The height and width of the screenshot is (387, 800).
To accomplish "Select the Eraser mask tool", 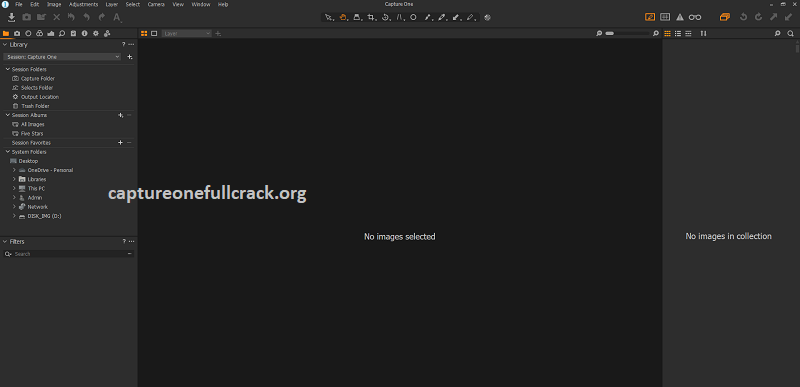I will coord(470,17).
